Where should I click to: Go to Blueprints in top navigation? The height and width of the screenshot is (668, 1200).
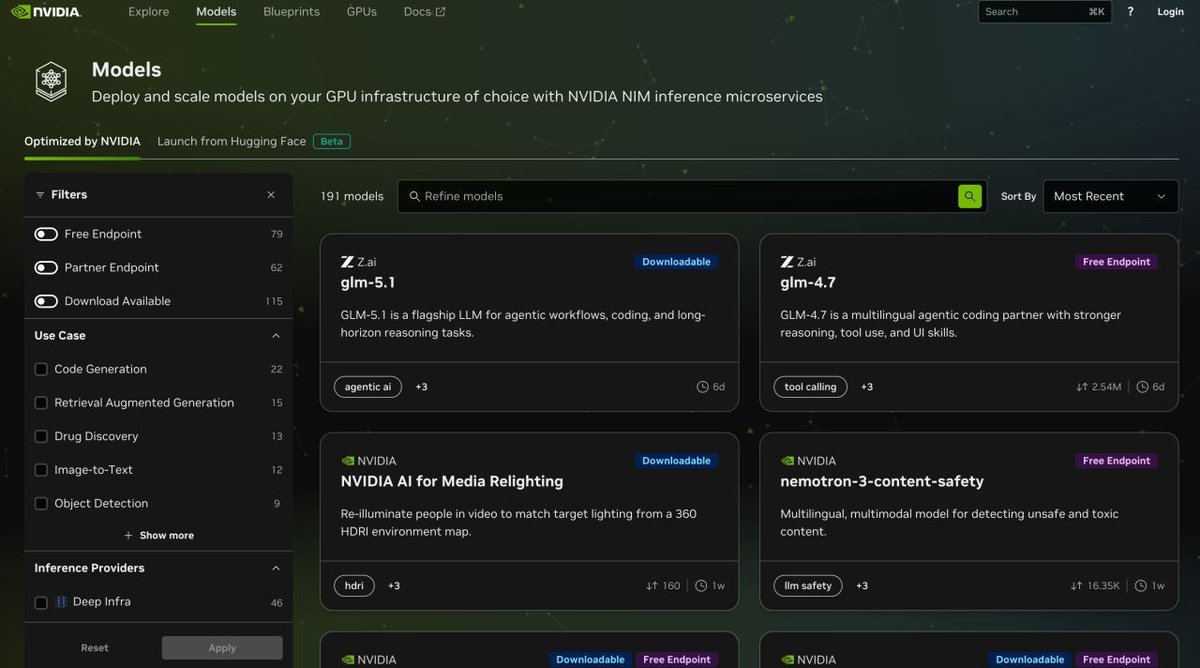click(291, 12)
